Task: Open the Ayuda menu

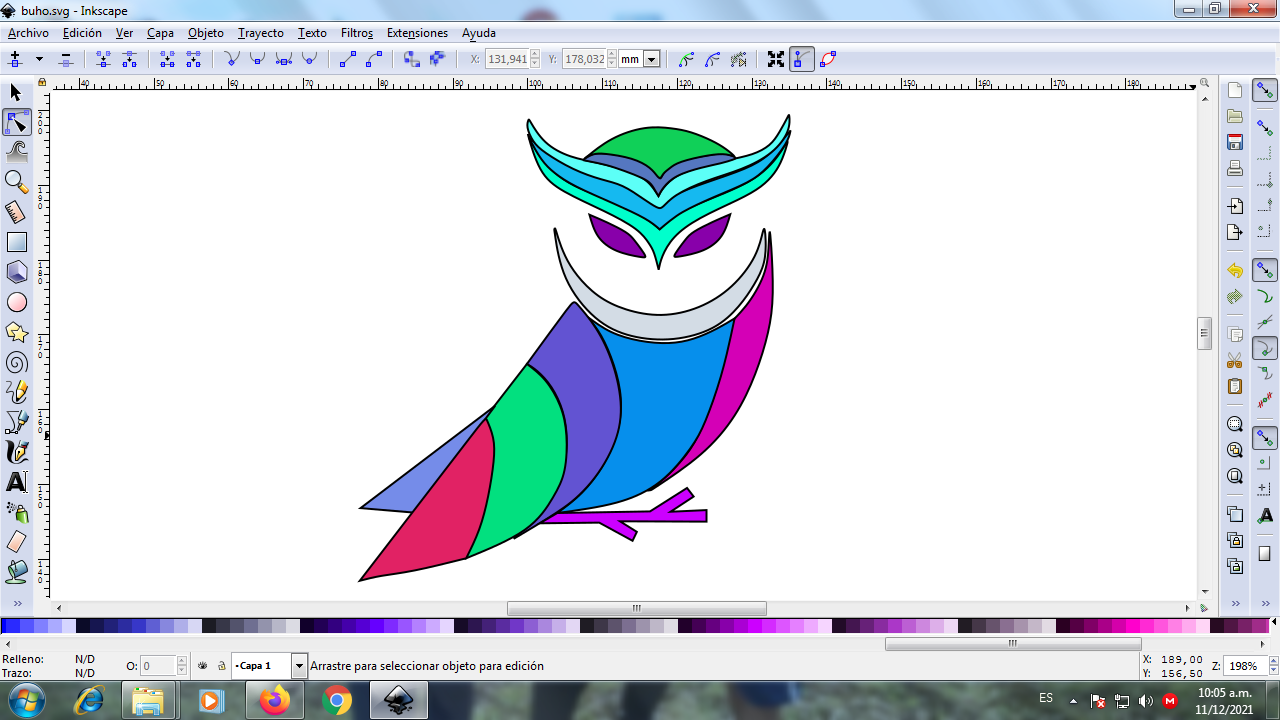Action: point(479,33)
